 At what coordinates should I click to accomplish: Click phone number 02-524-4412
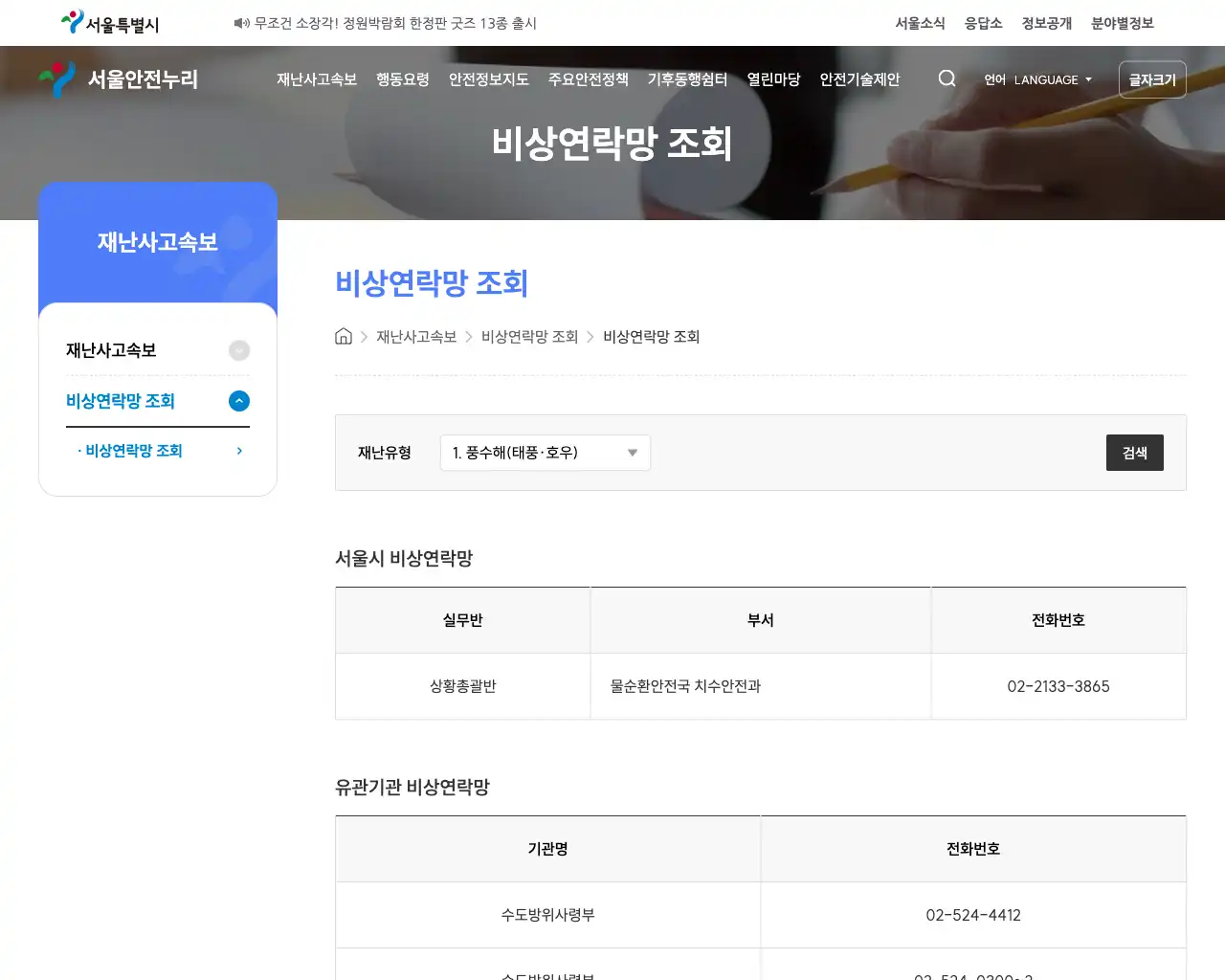[973, 915]
